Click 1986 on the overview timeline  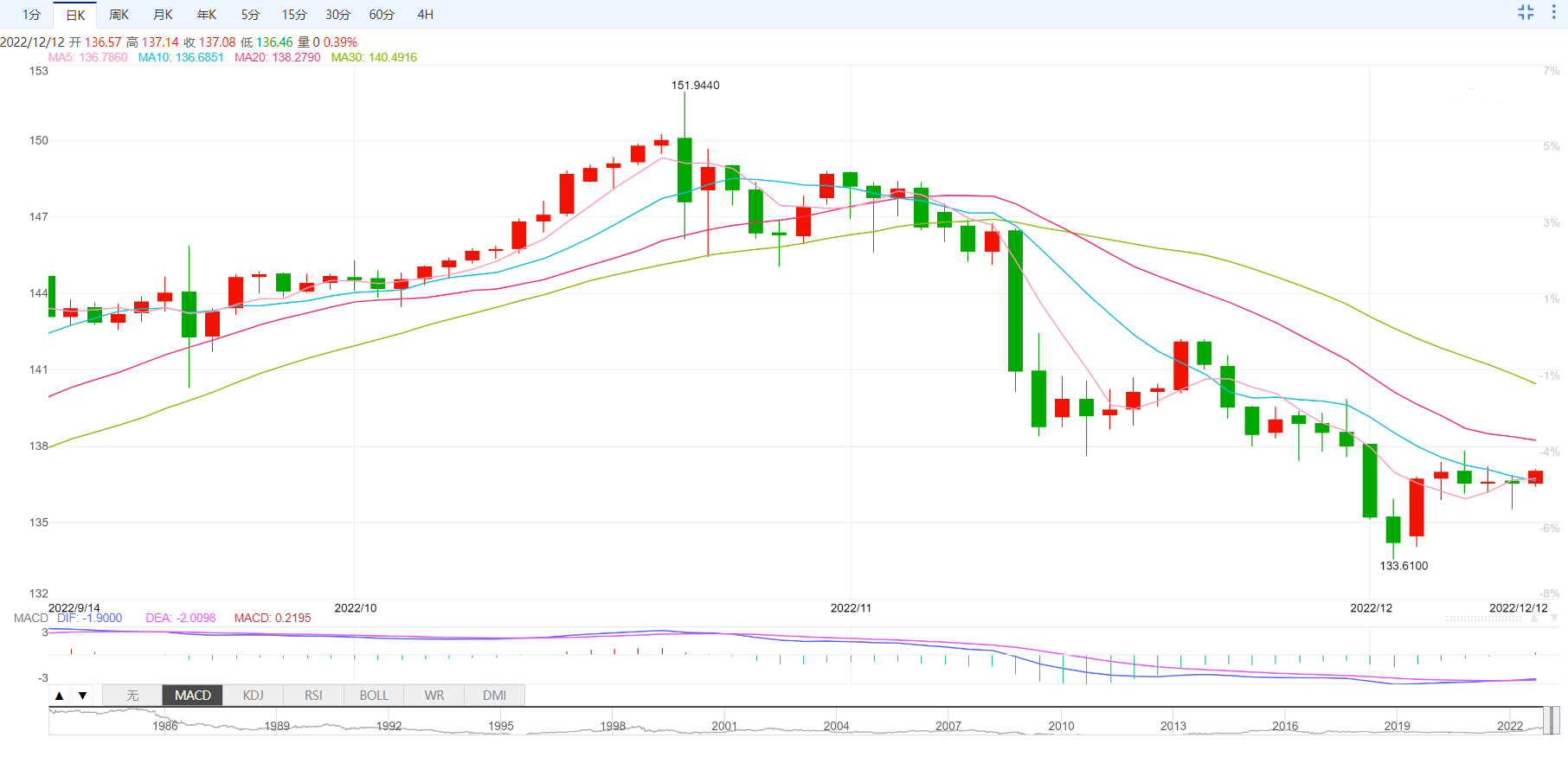pos(165,727)
